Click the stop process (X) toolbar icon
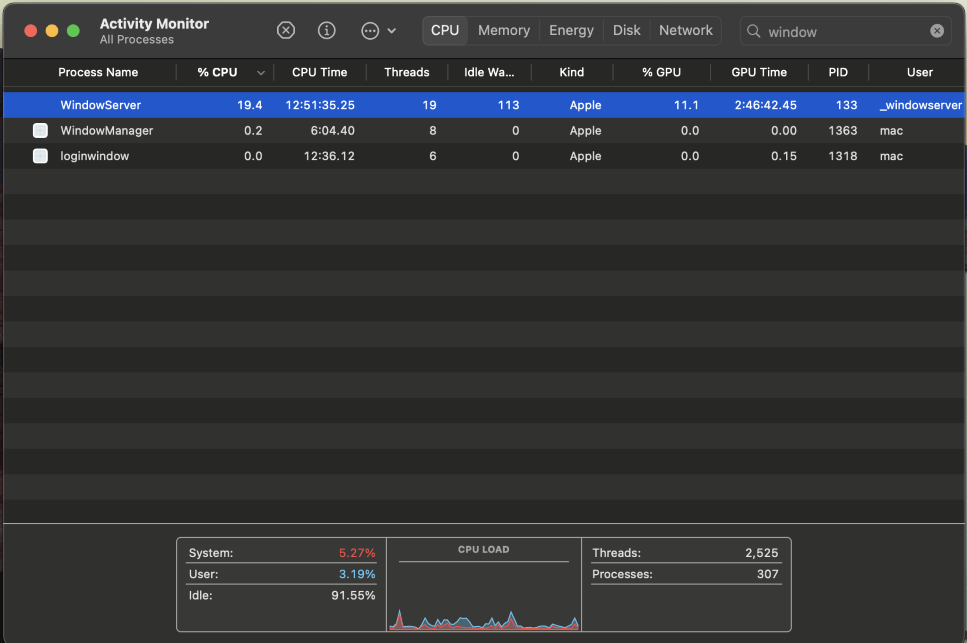 286,30
